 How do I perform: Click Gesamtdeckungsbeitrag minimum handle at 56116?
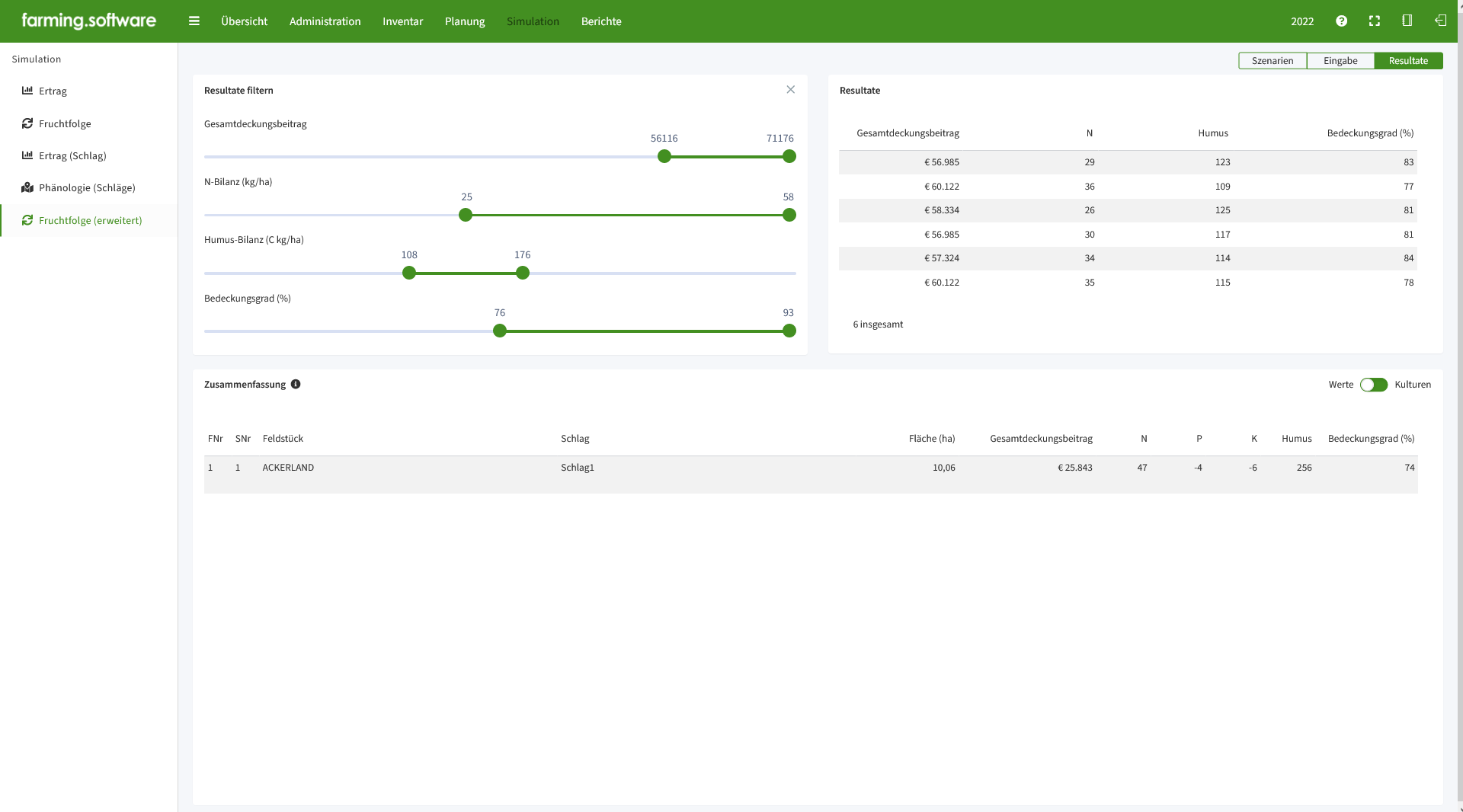pyautogui.click(x=664, y=156)
